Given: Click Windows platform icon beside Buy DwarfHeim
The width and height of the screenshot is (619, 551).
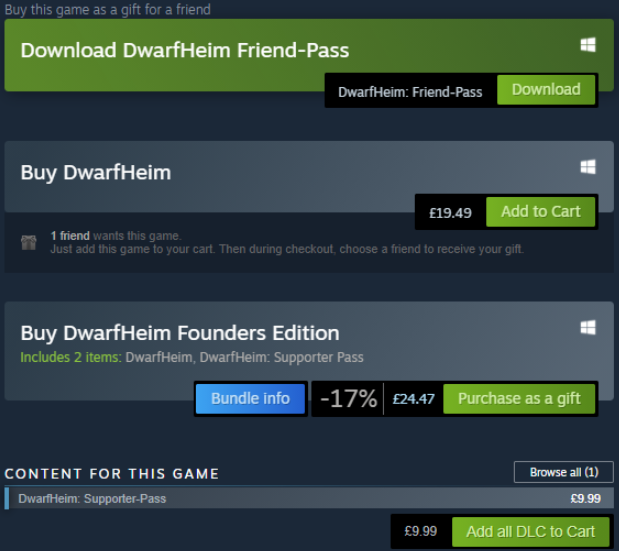Looking at the screenshot, I should pos(588,167).
